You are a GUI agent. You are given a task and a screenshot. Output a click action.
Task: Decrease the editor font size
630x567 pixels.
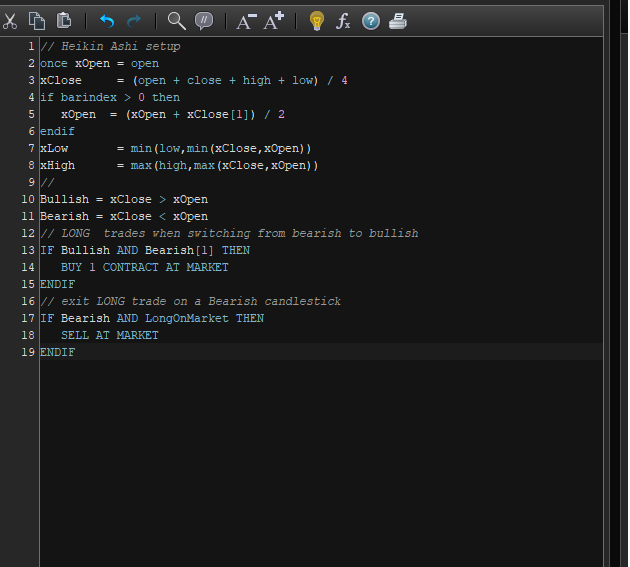(x=246, y=21)
